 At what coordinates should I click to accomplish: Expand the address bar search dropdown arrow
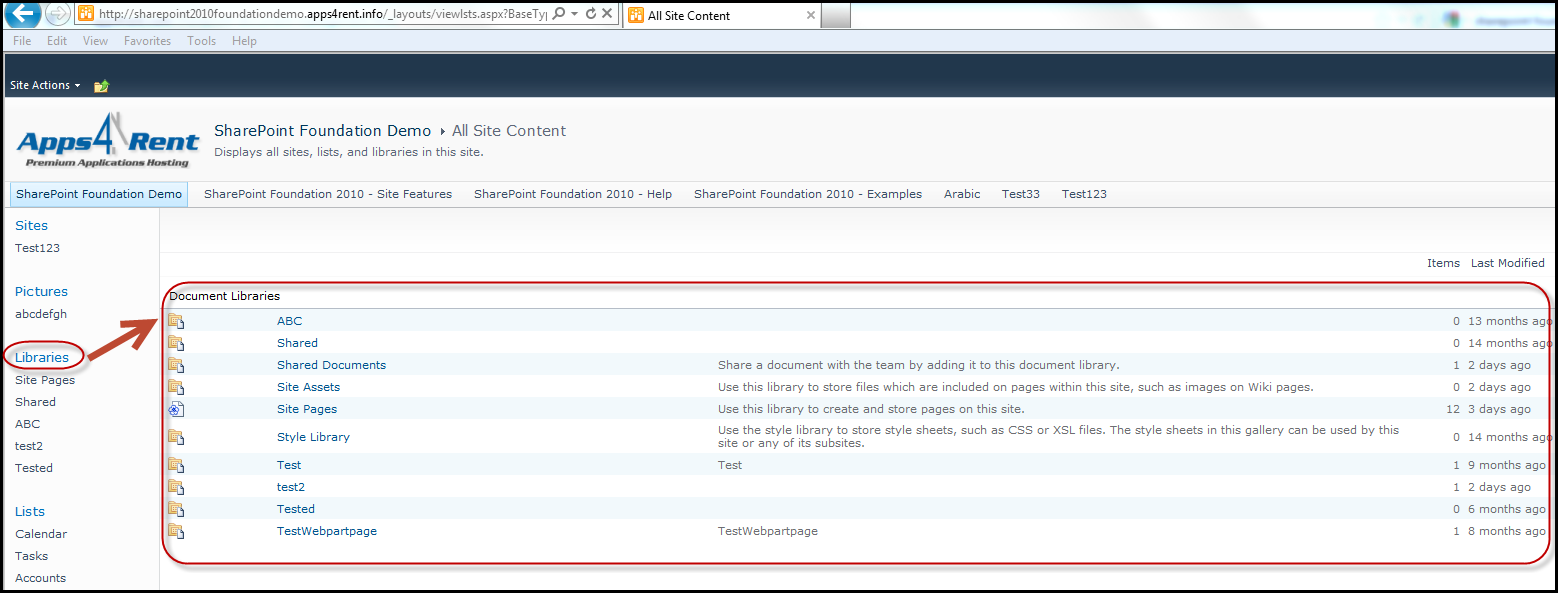tap(574, 14)
